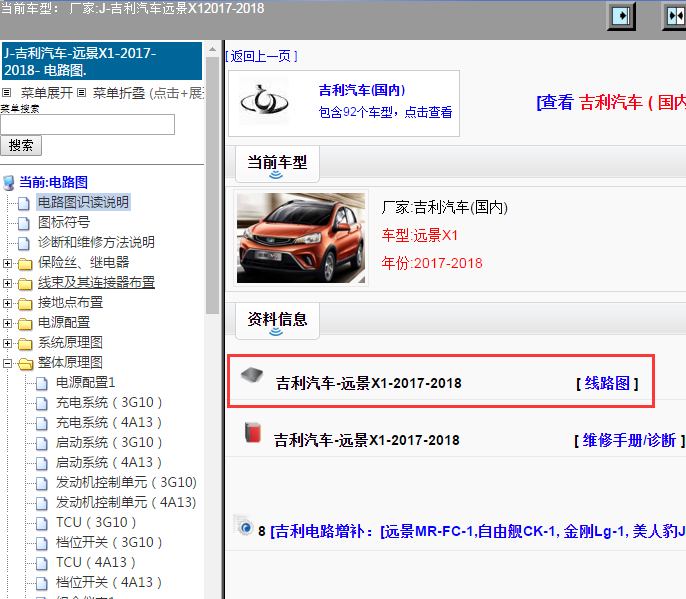
Task: Click the page icon of 电路图识读说明
Action: [x=24, y=203]
